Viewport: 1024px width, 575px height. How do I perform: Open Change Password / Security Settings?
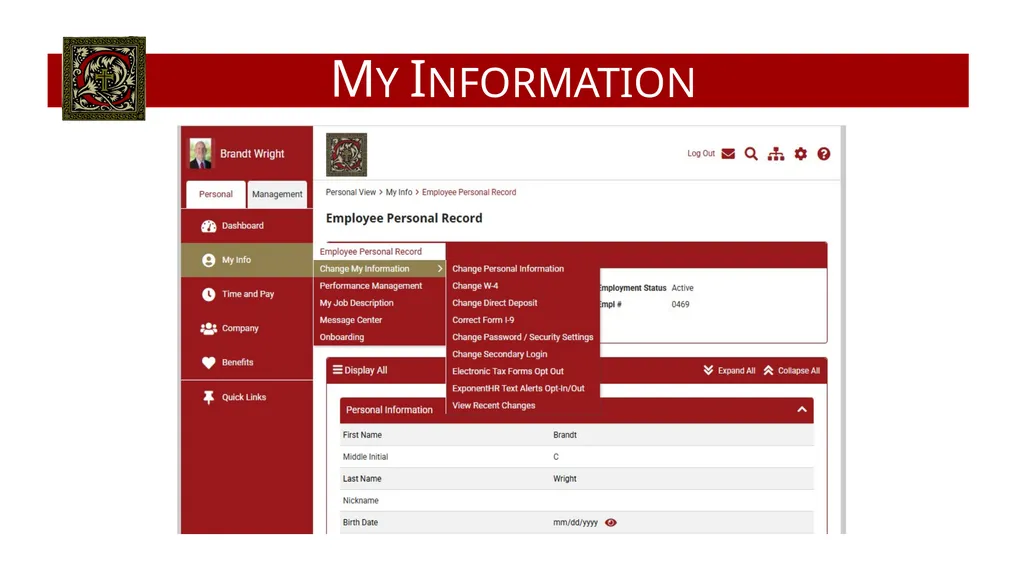pos(522,337)
